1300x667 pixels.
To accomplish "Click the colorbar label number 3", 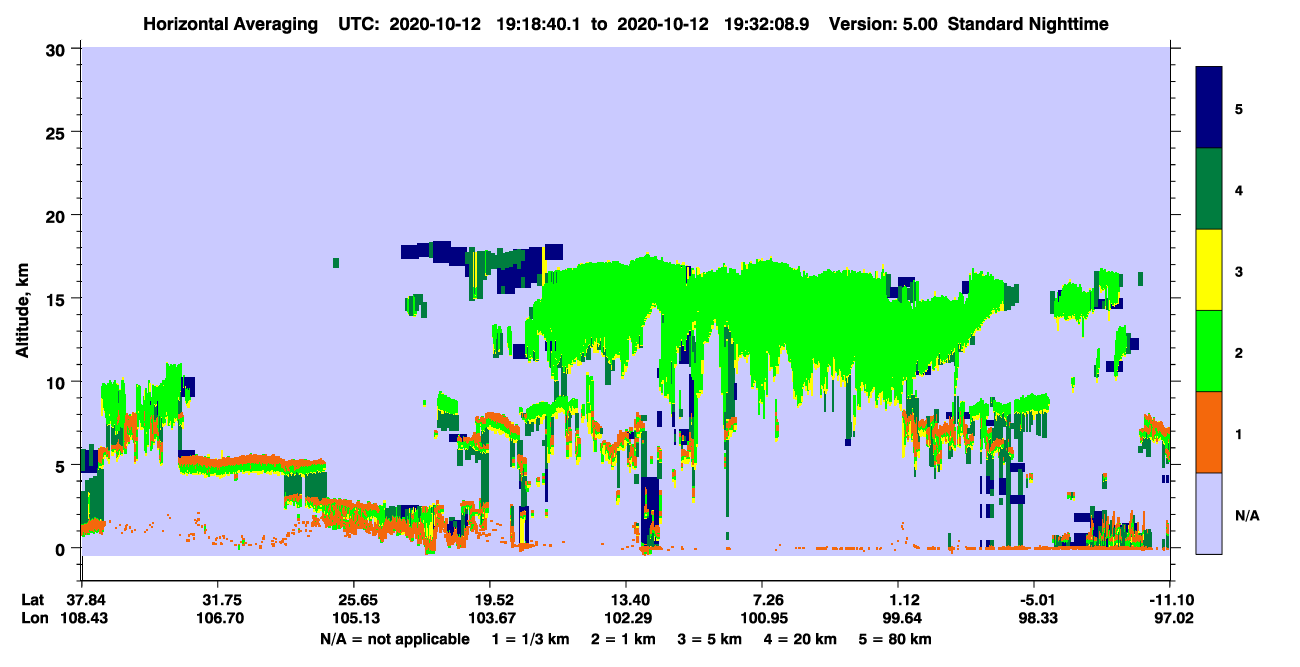I will tap(1239, 272).
